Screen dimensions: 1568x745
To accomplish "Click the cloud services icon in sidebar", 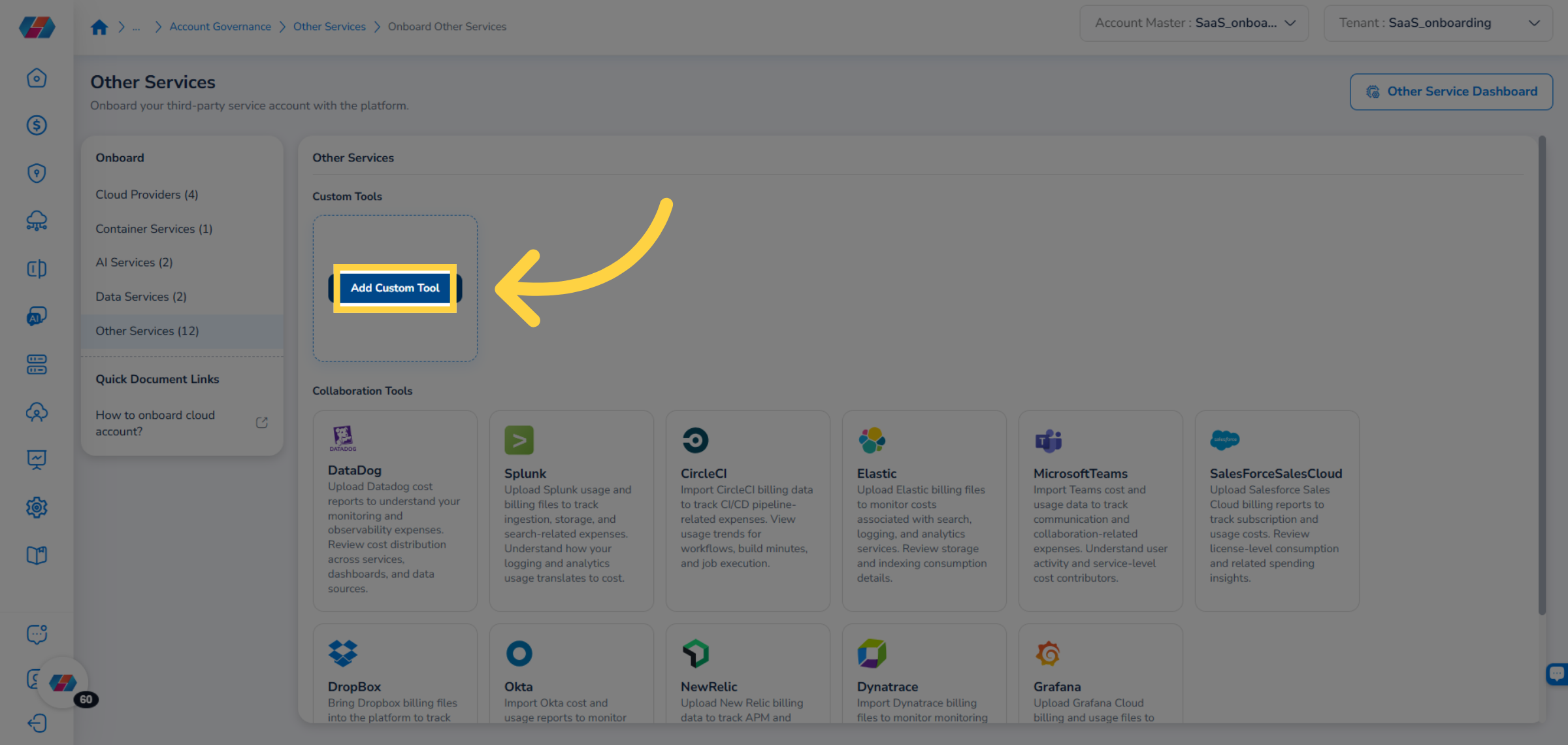I will 37,221.
